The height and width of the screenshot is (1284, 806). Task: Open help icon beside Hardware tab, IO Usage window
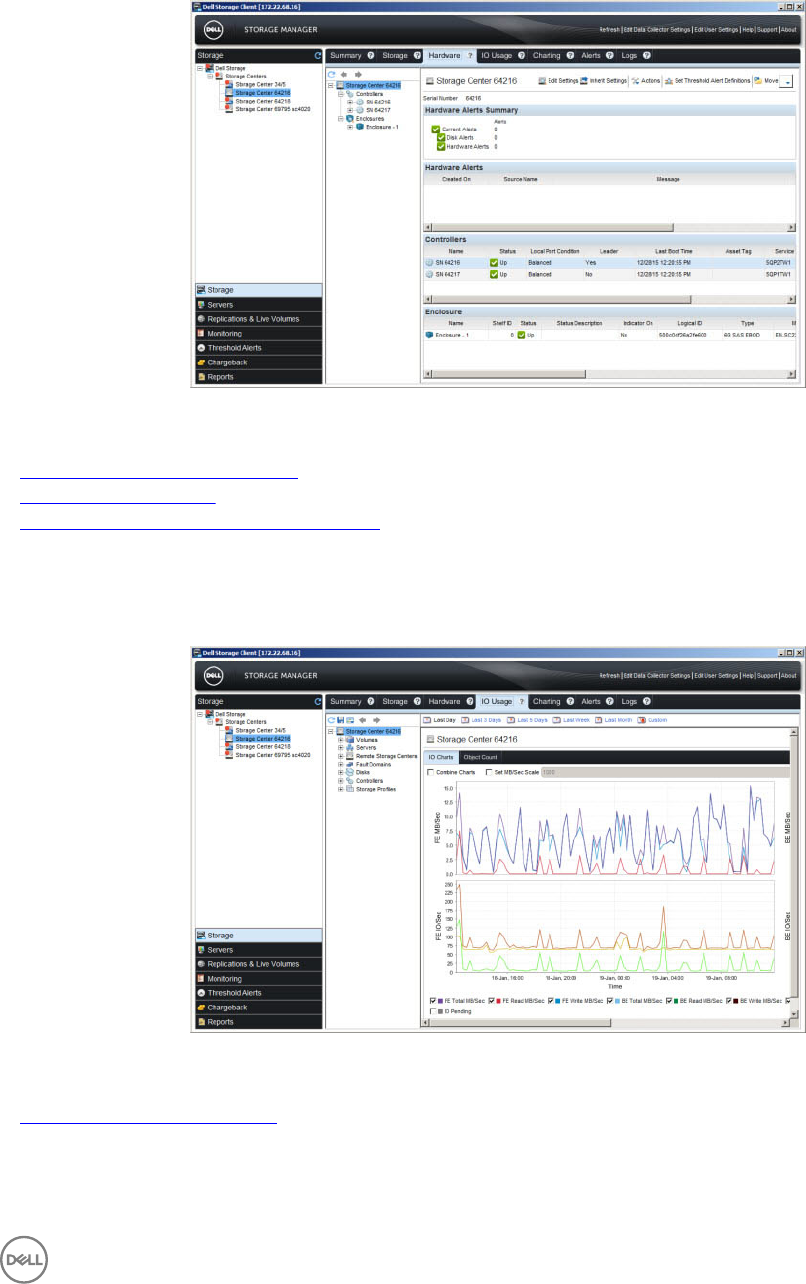(469, 701)
